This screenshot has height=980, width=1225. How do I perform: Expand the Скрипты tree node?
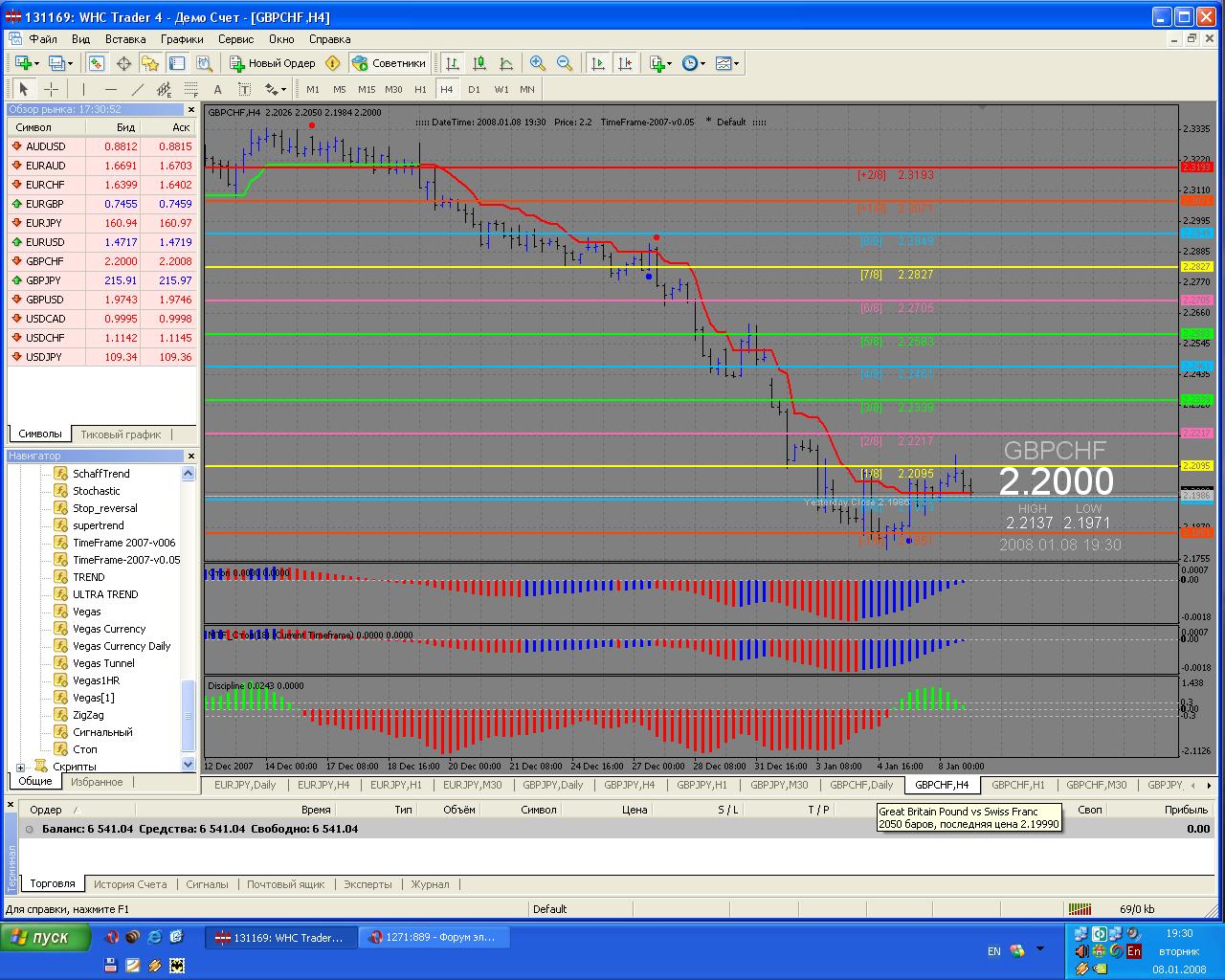[21, 767]
